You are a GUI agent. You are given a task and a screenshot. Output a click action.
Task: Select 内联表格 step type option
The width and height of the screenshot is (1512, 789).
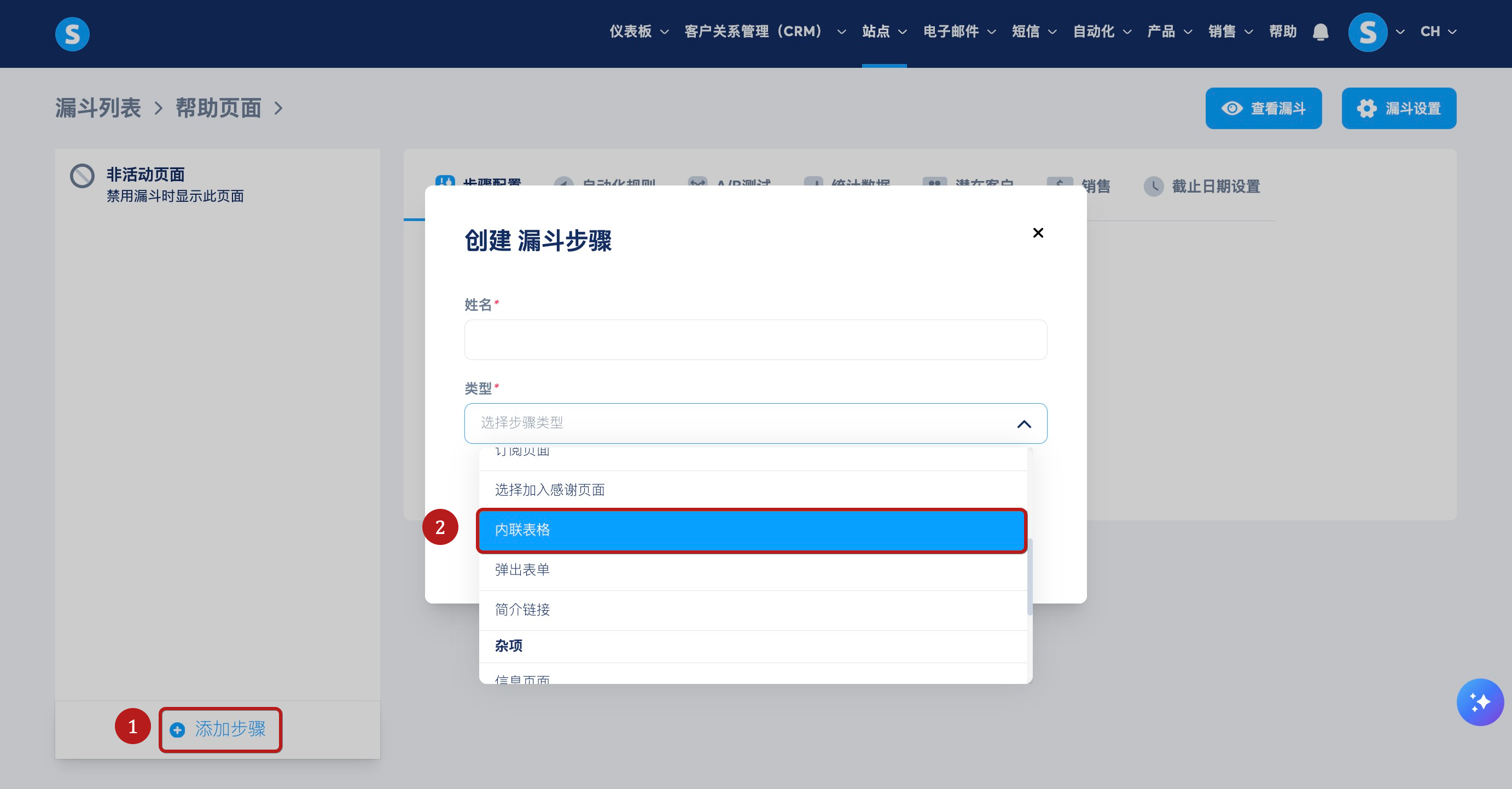751,530
